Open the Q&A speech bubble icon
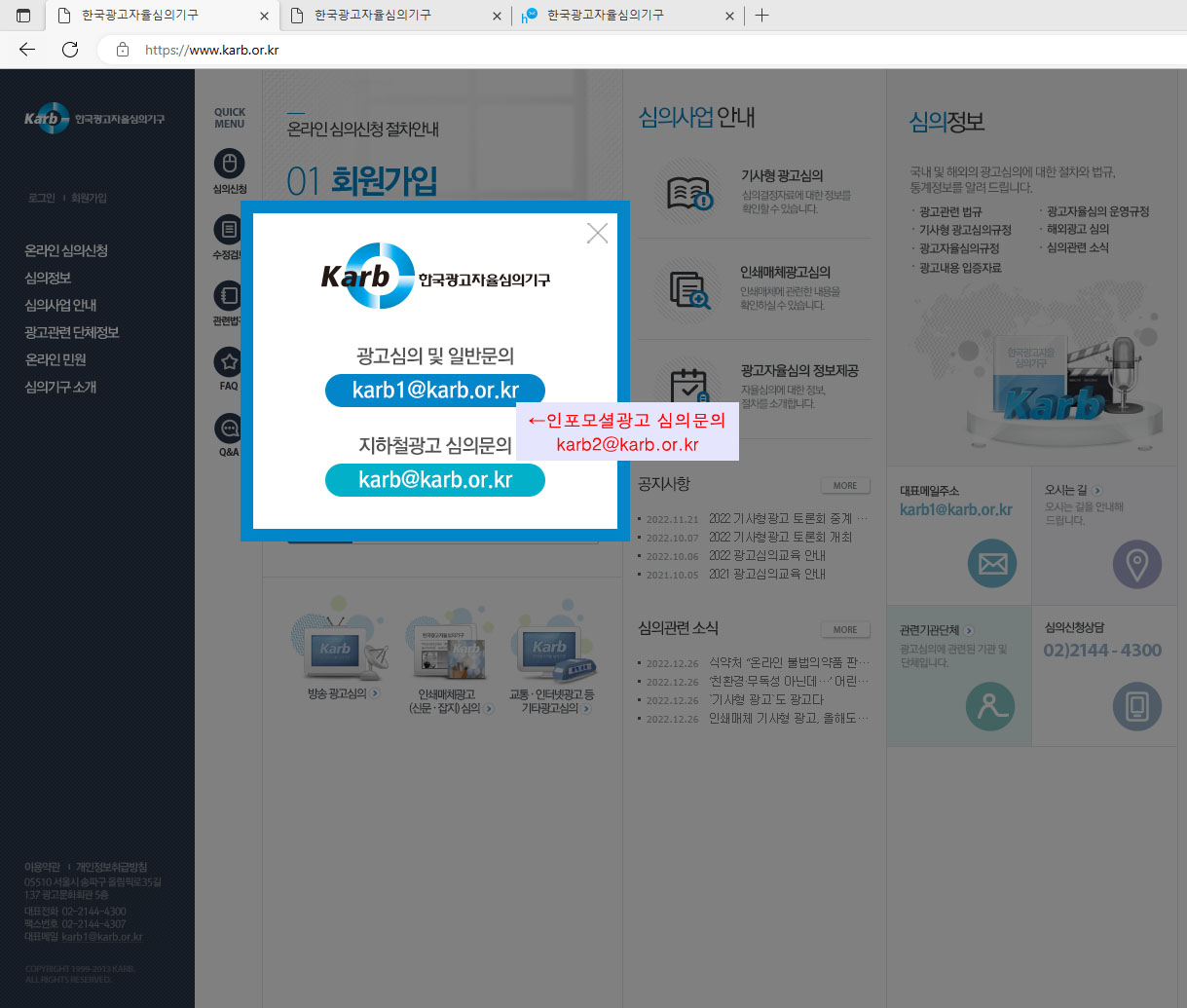This screenshot has height=1008, width=1187. pos(229,429)
